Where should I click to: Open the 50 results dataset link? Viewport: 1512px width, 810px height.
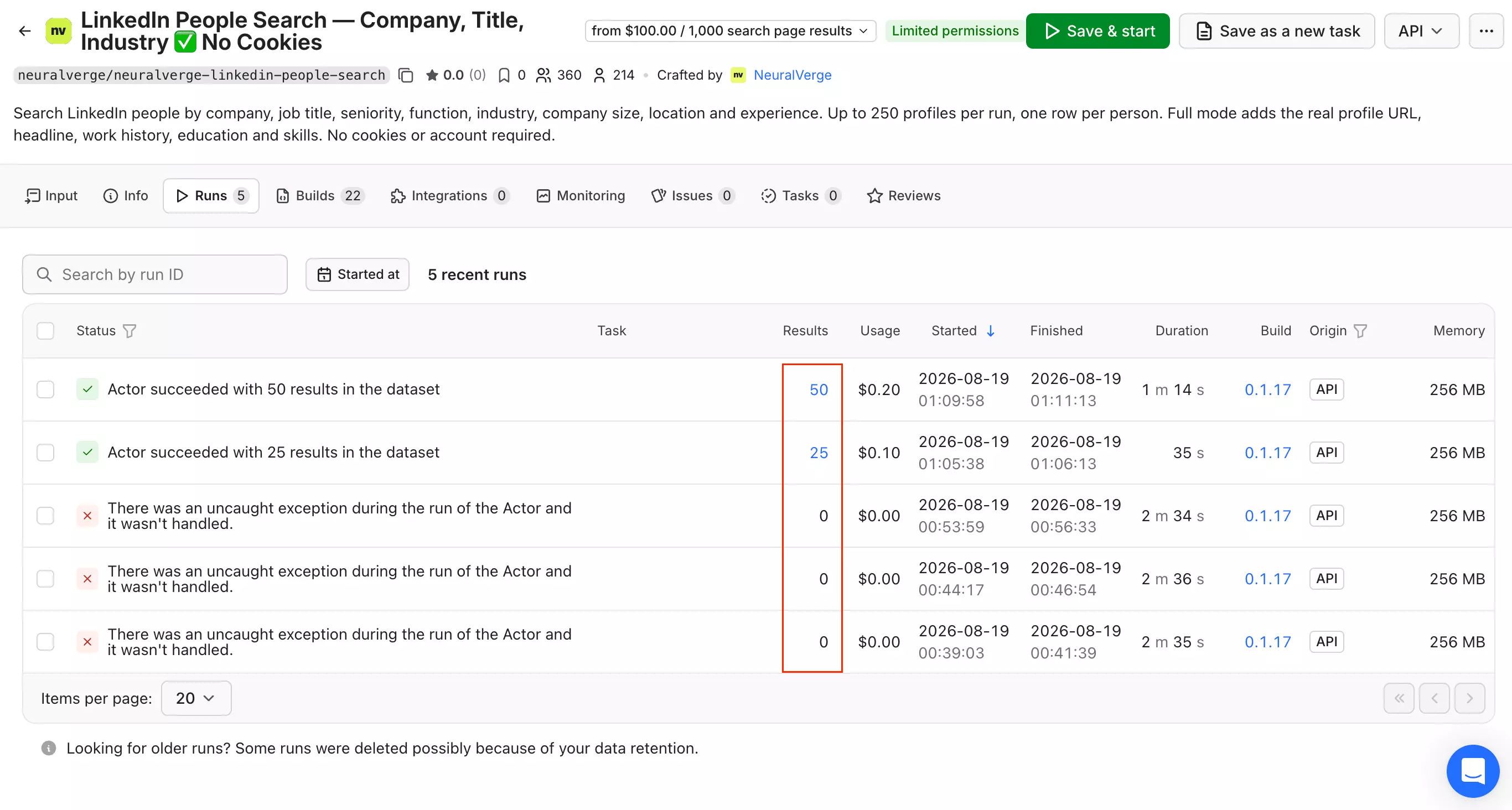coord(819,389)
